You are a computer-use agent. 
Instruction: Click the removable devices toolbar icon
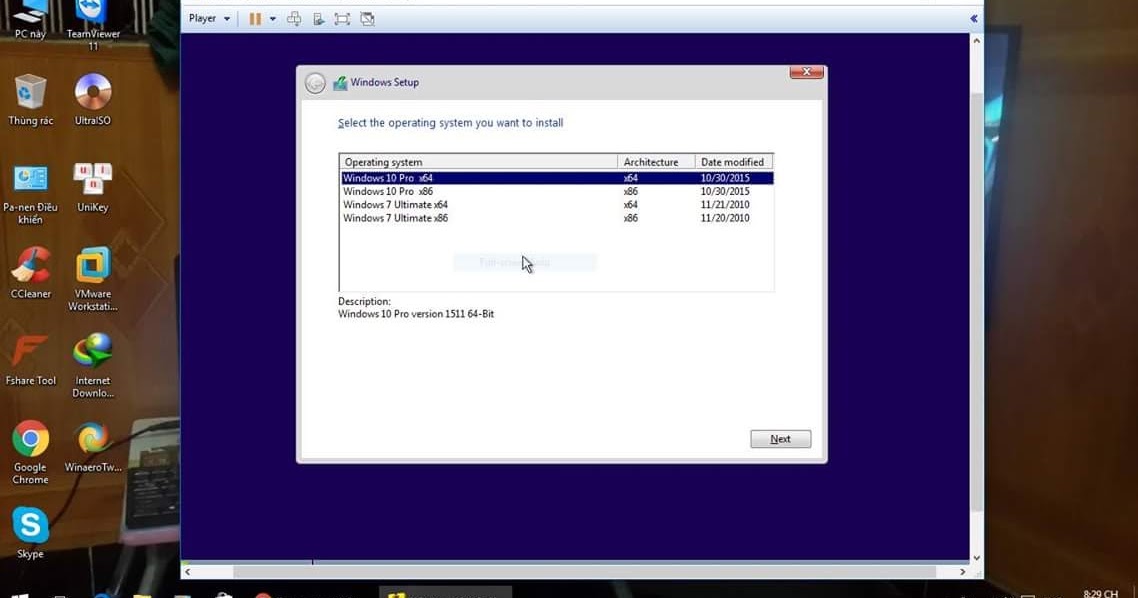[318, 19]
